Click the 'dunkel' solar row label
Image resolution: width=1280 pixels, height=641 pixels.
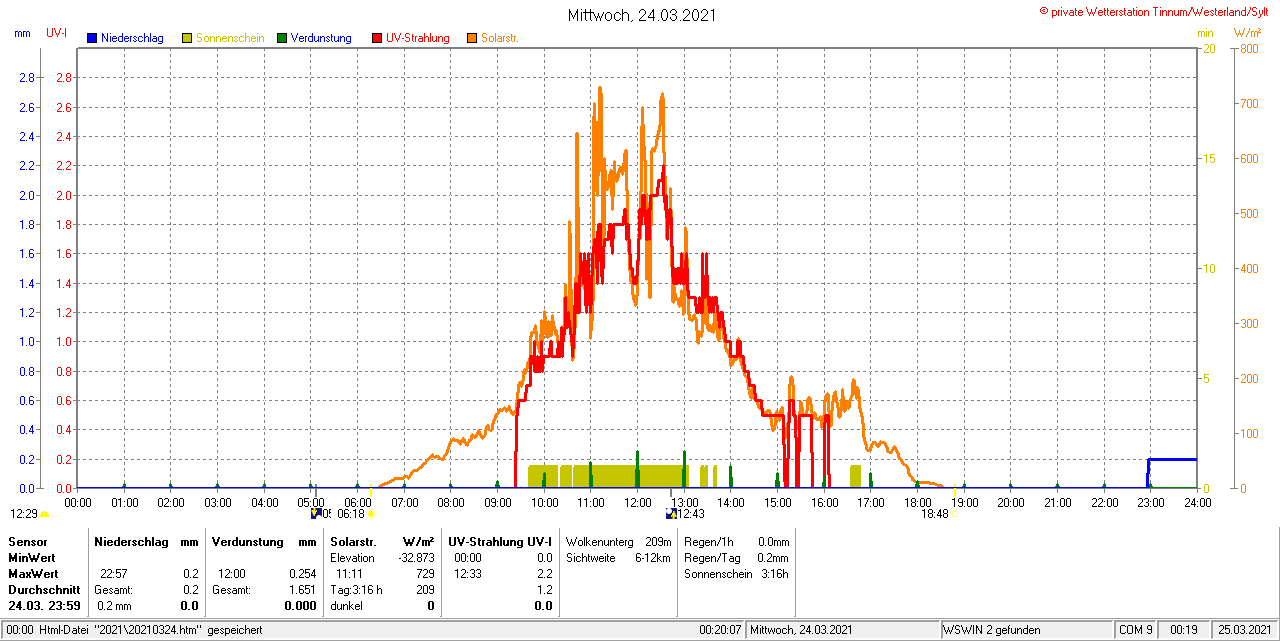tap(346, 606)
